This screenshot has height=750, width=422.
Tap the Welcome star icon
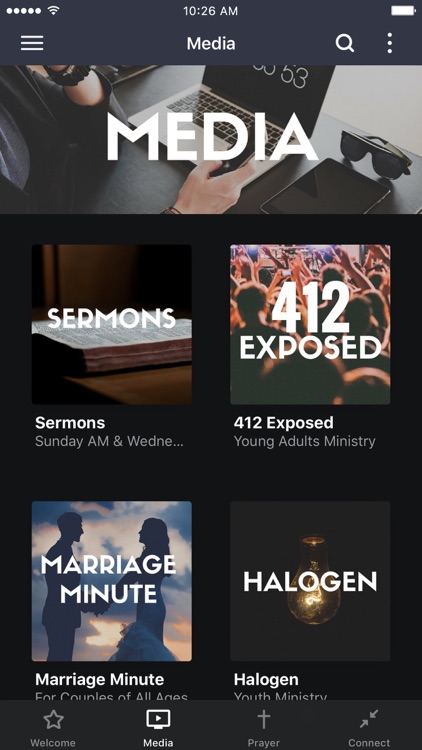[x=53, y=719]
